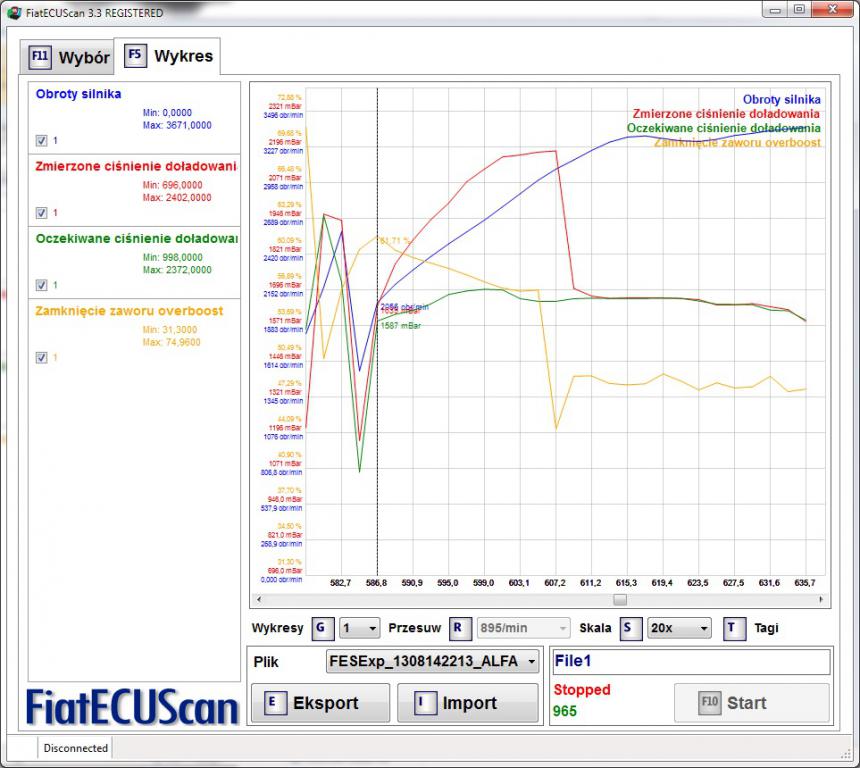Maximize the FiatECUScan window

click(799, 9)
